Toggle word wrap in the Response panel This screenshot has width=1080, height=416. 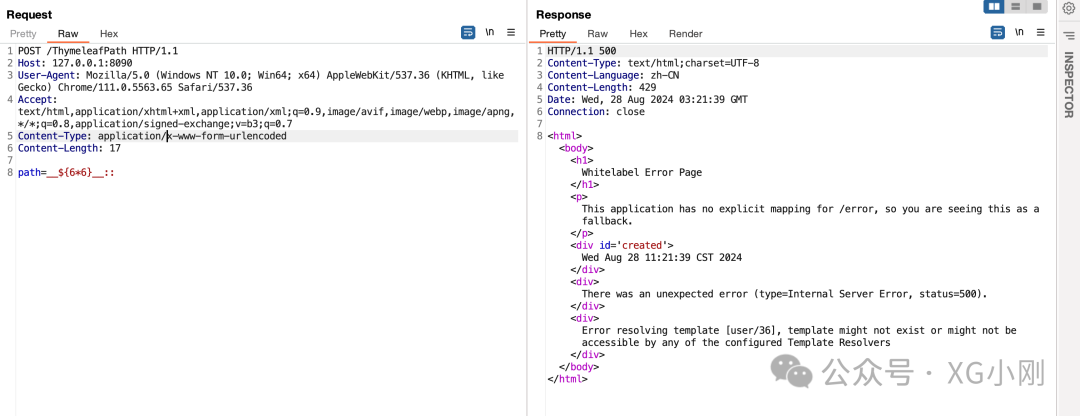[x=997, y=32]
